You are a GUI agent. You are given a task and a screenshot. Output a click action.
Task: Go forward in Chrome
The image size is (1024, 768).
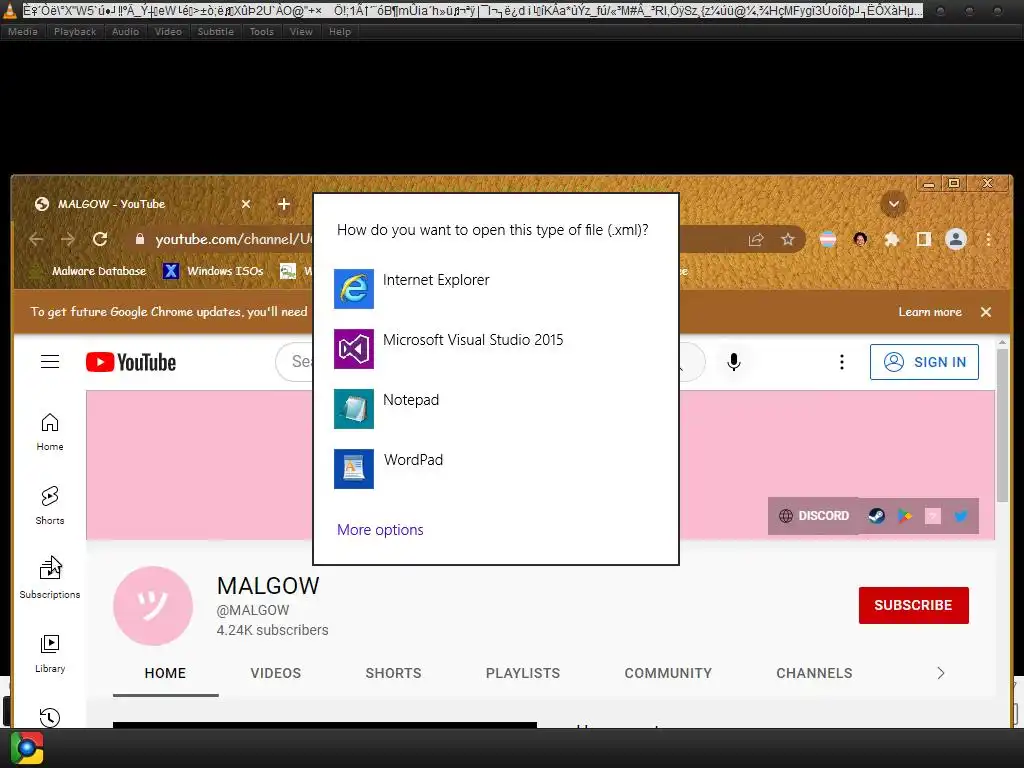click(x=68, y=239)
